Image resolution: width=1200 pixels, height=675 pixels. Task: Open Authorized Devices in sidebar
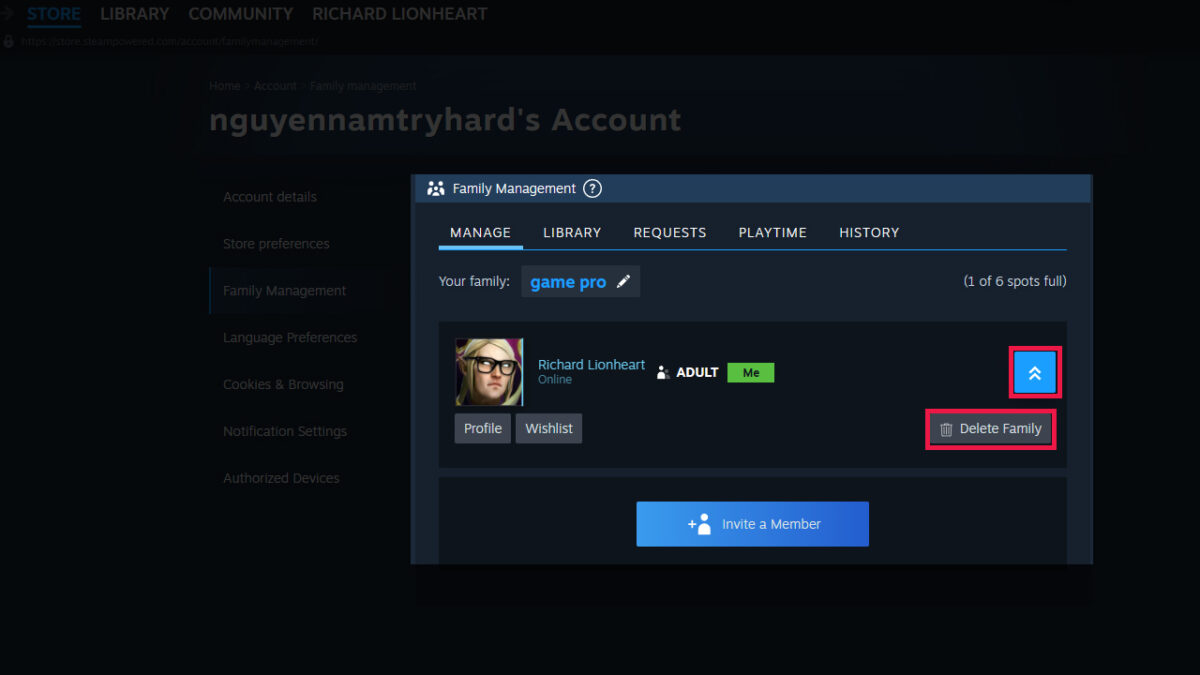click(x=281, y=479)
